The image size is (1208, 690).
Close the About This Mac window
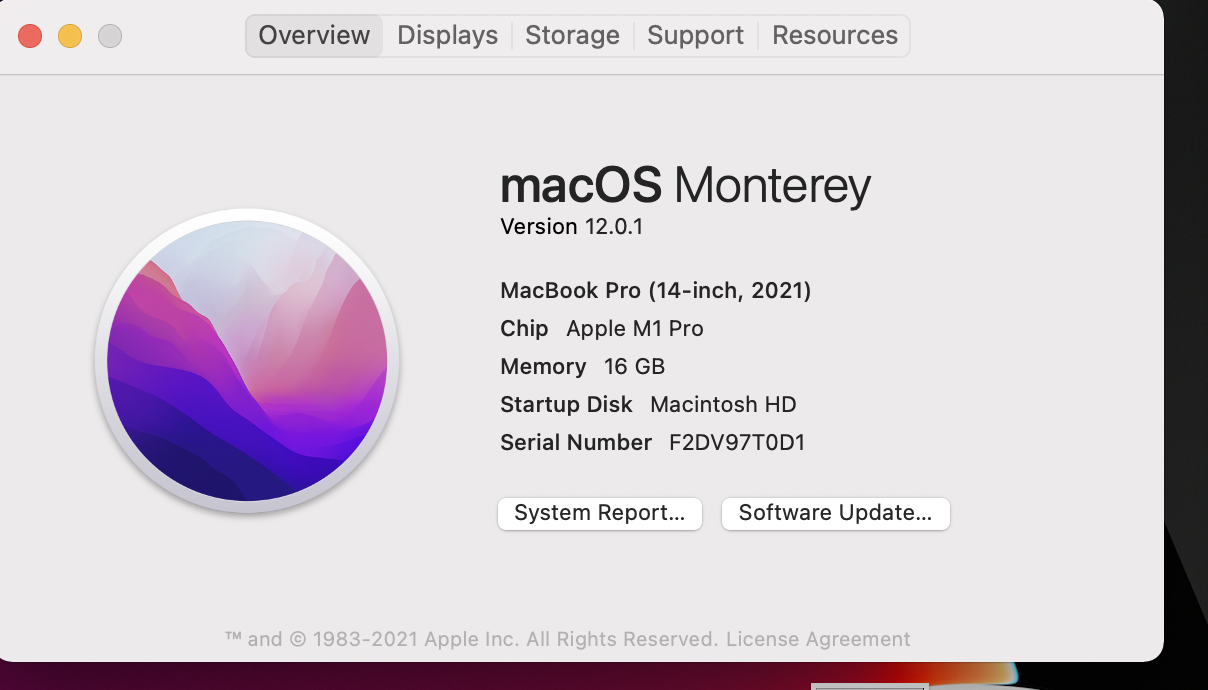pos(30,37)
